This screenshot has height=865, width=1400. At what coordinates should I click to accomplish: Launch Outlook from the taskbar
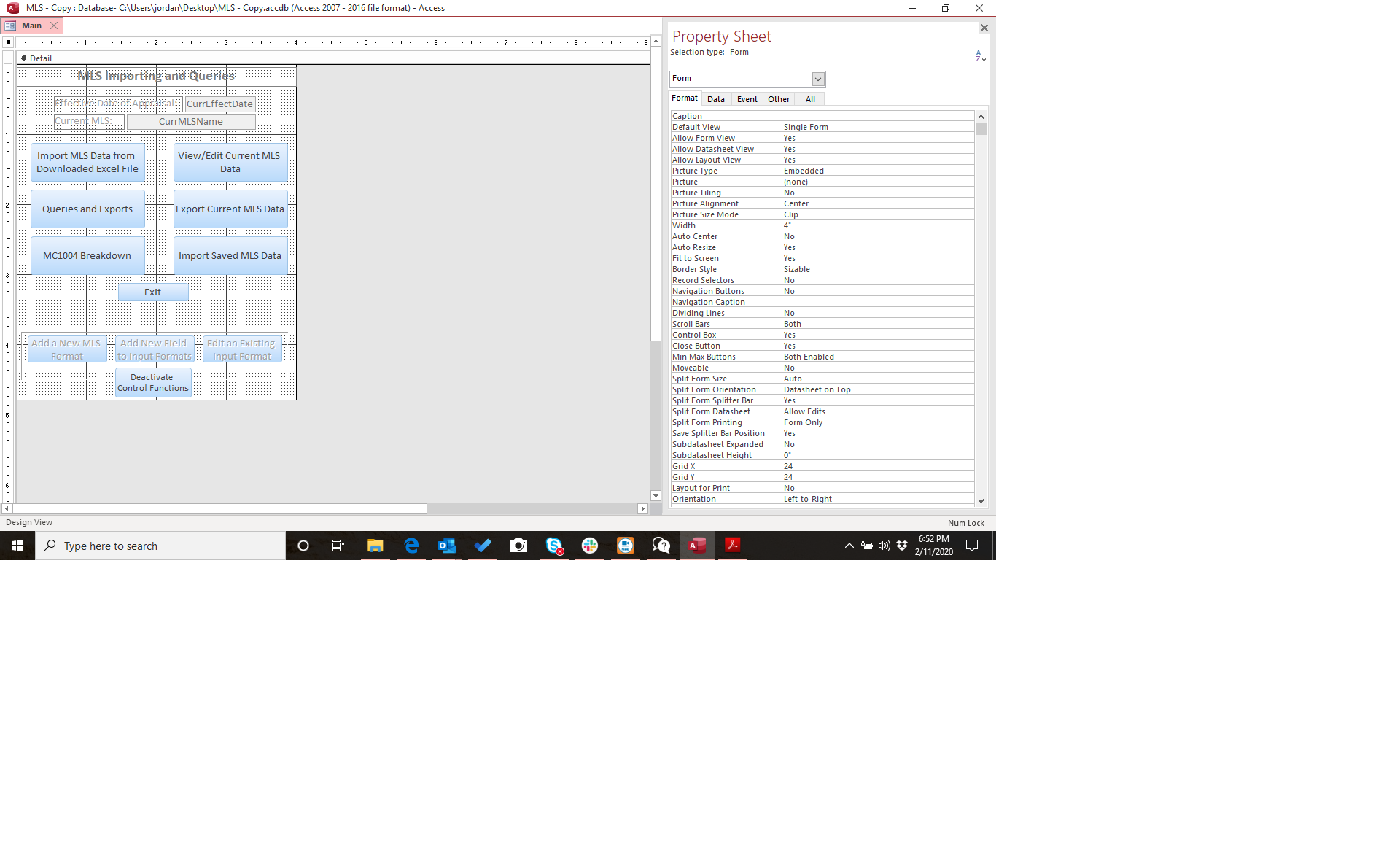[x=447, y=546]
